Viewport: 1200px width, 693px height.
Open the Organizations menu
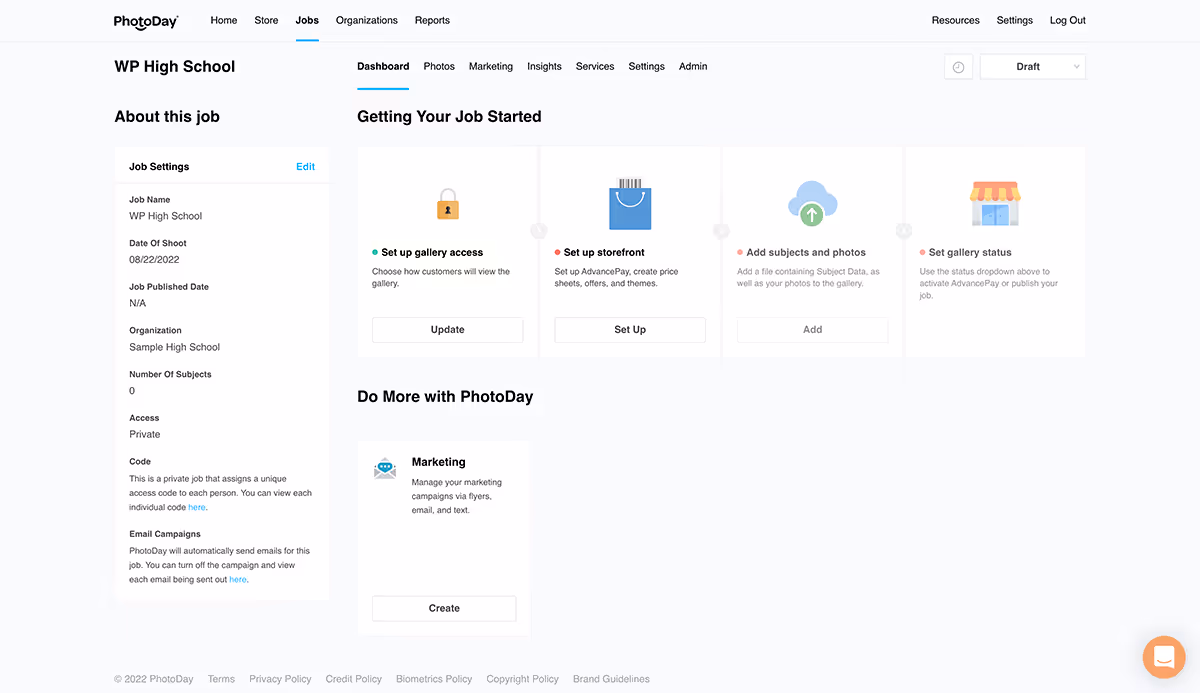coord(367,20)
